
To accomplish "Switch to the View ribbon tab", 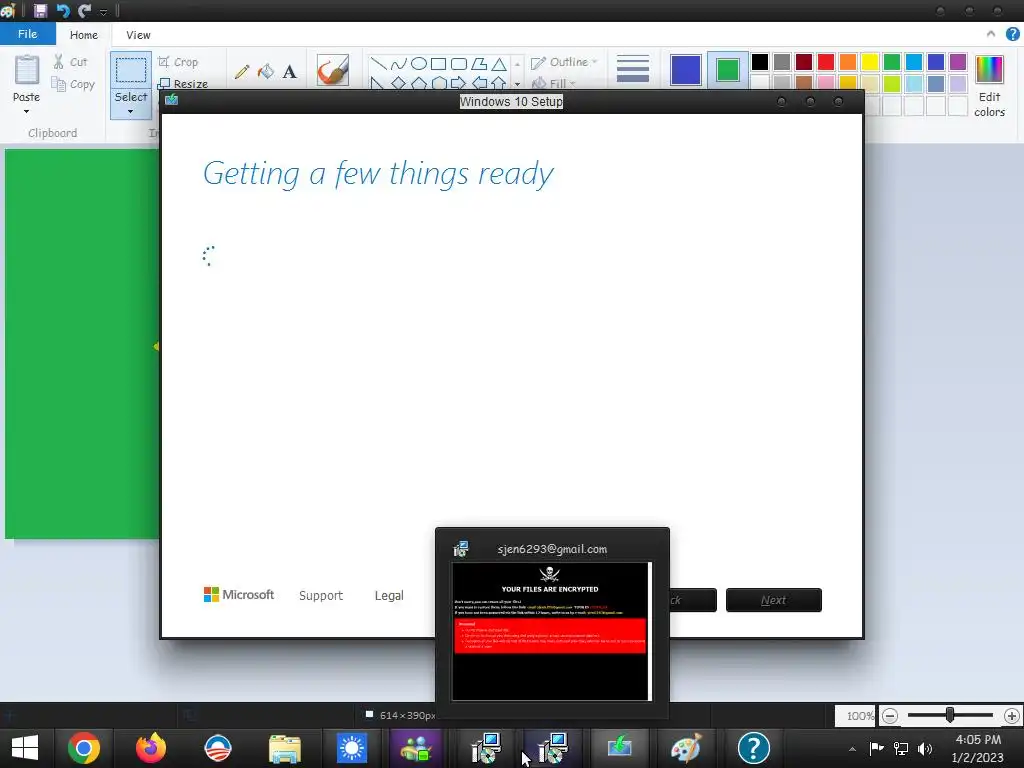I will tap(138, 35).
